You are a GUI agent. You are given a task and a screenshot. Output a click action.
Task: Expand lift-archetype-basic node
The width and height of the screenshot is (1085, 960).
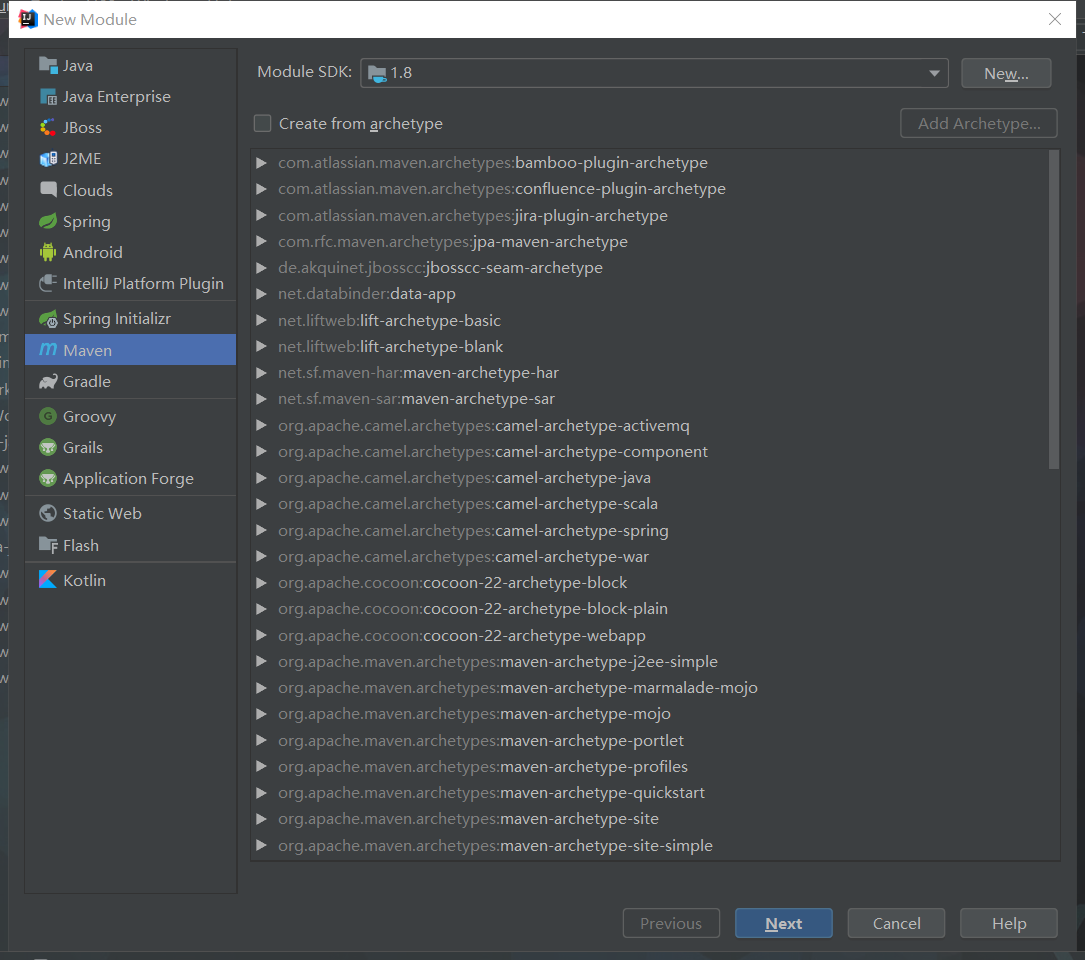(x=262, y=320)
